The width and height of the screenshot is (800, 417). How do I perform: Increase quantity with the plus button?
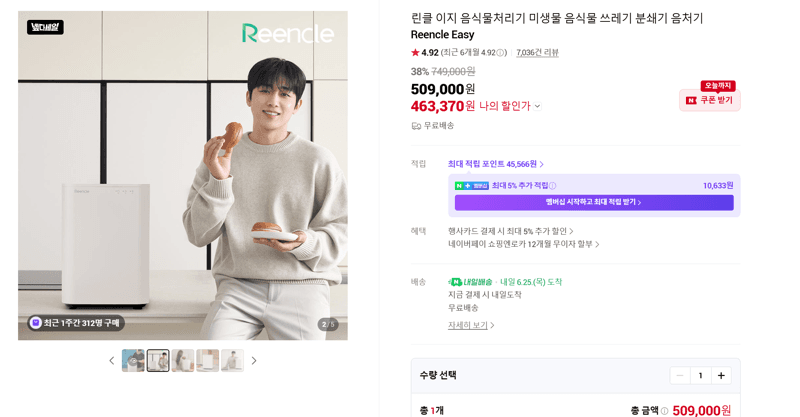(x=721, y=376)
